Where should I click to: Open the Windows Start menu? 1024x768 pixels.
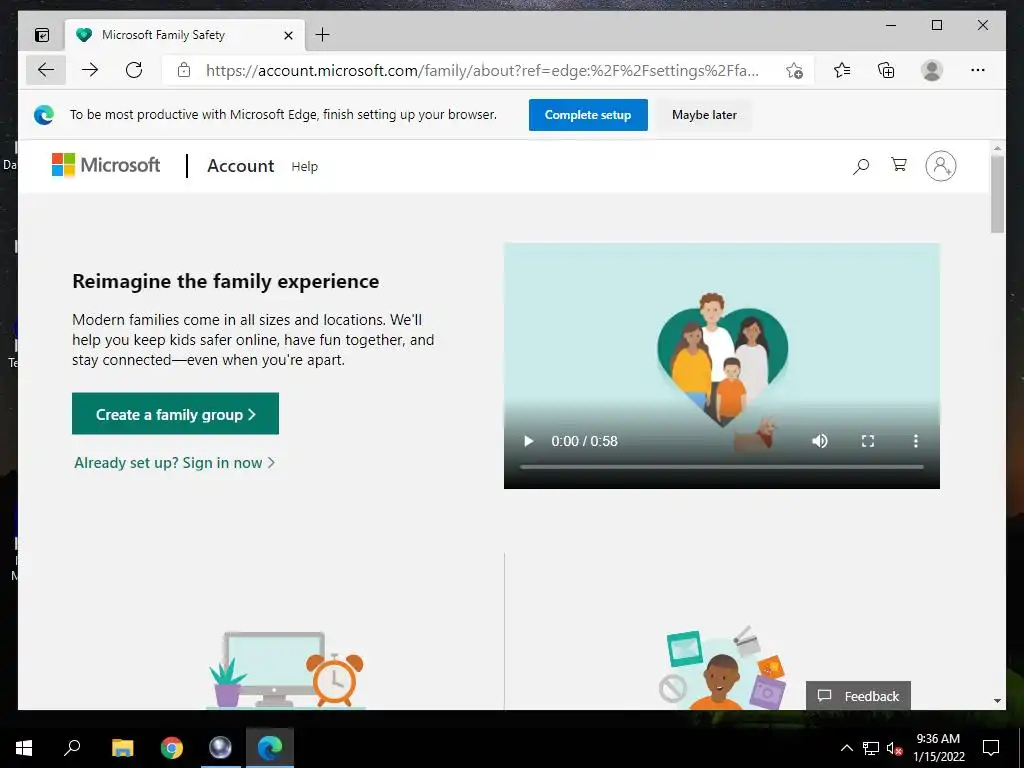[x=24, y=748]
